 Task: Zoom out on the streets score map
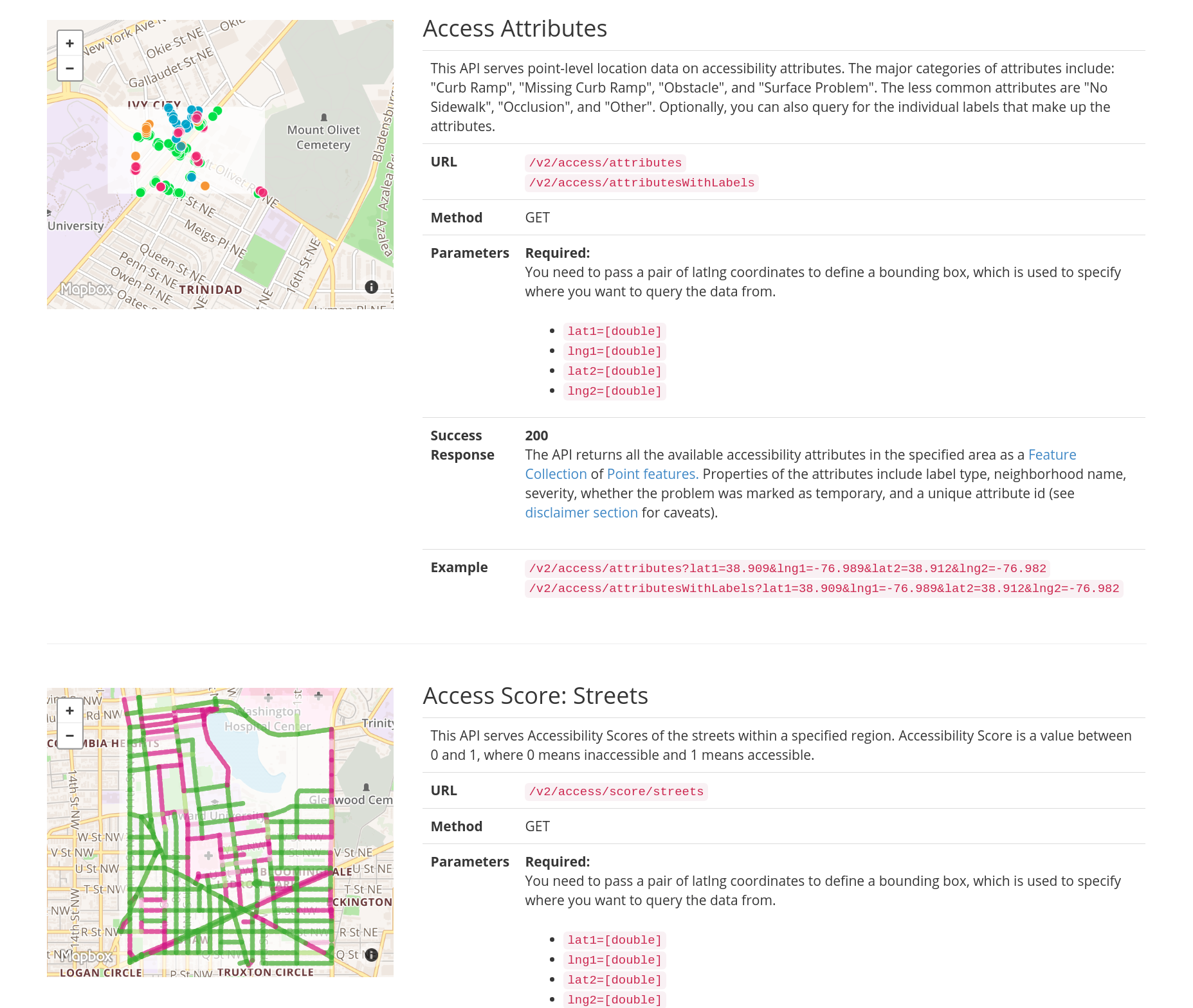70,735
